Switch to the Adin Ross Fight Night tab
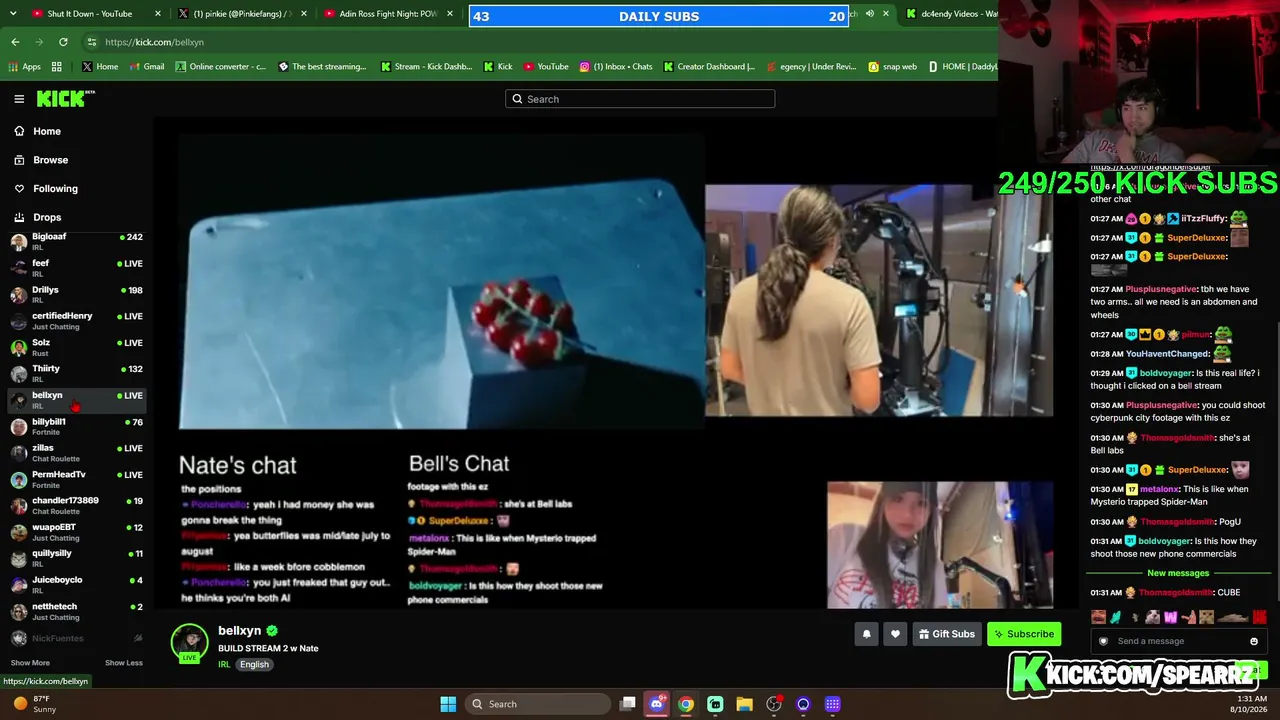 [388, 14]
